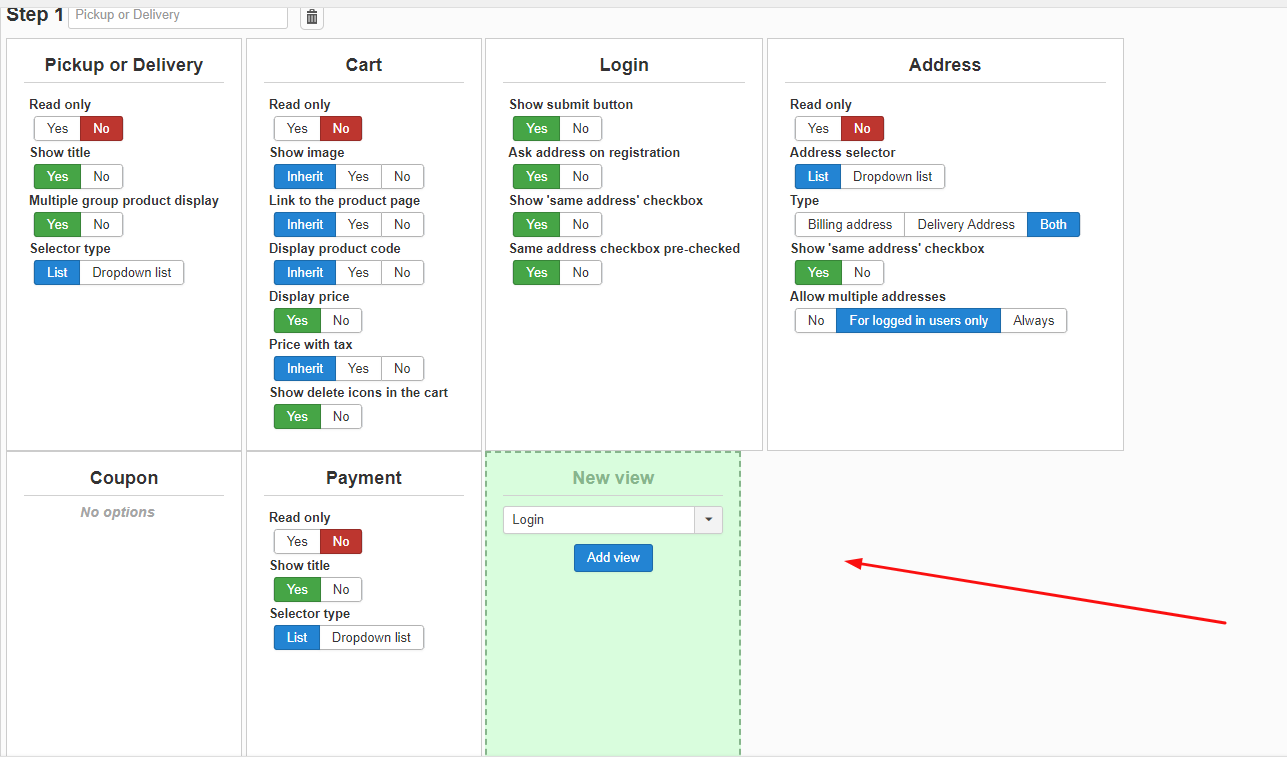The image size is (1287, 757).
Task: Disable Multiple group product display
Action: click(x=102, y=224)
